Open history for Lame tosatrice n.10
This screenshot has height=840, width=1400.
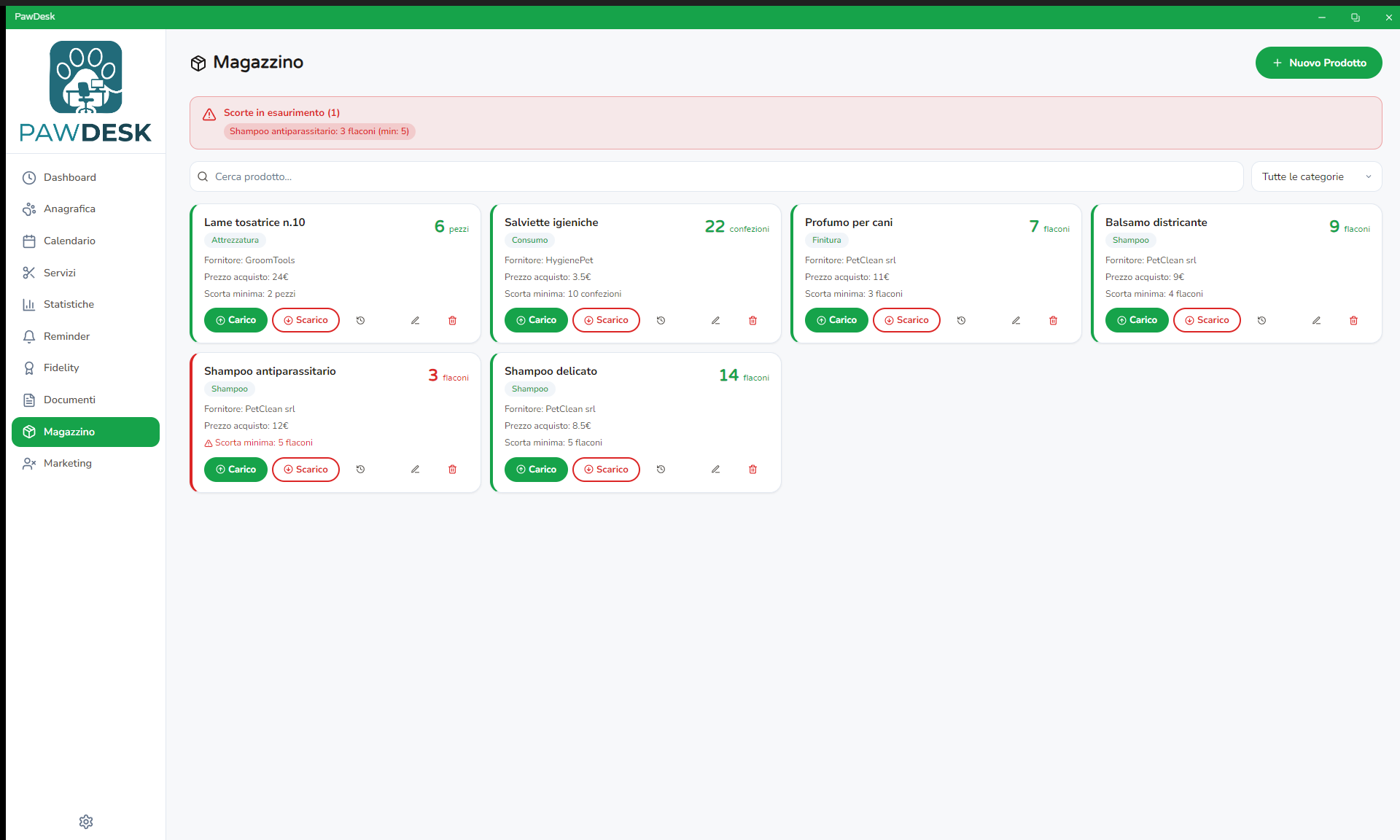pos(360,320)
